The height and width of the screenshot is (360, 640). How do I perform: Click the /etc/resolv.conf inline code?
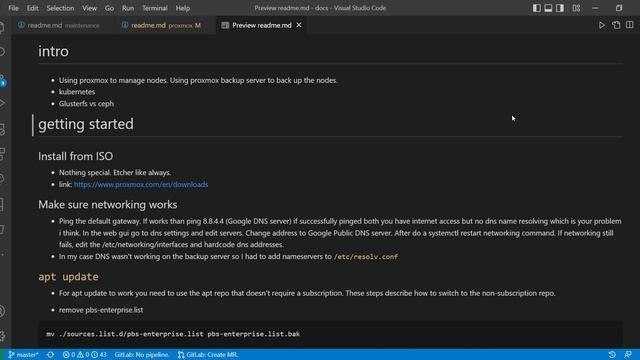click(366, 257)
